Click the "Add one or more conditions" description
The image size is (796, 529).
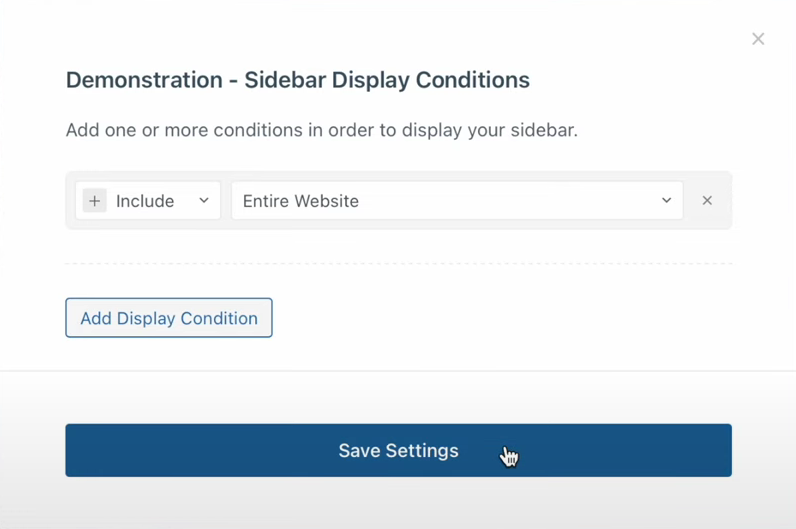(200, 130)
